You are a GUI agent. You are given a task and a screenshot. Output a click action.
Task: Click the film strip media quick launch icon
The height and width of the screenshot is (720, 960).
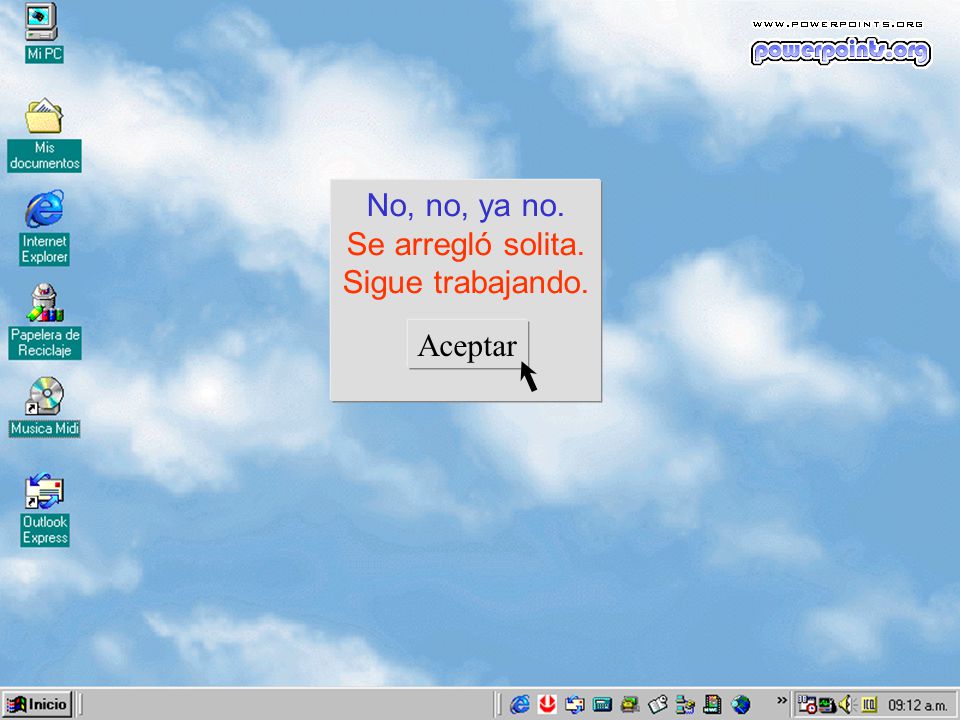712,705
